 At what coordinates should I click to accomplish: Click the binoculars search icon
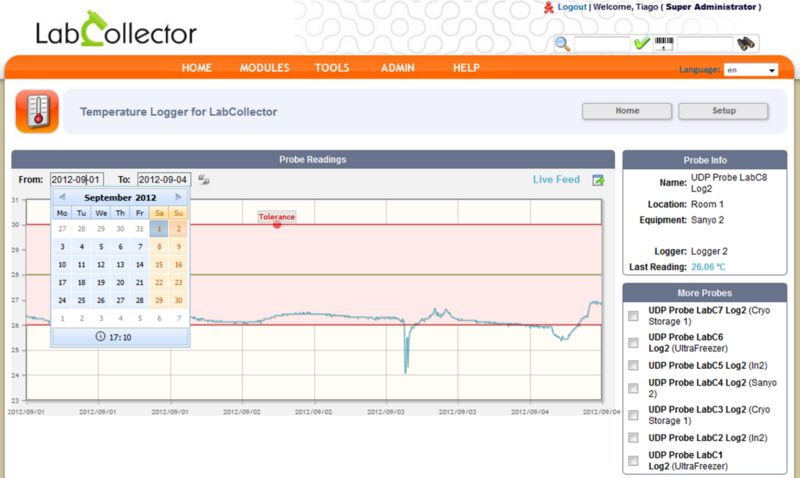(746, 44)
